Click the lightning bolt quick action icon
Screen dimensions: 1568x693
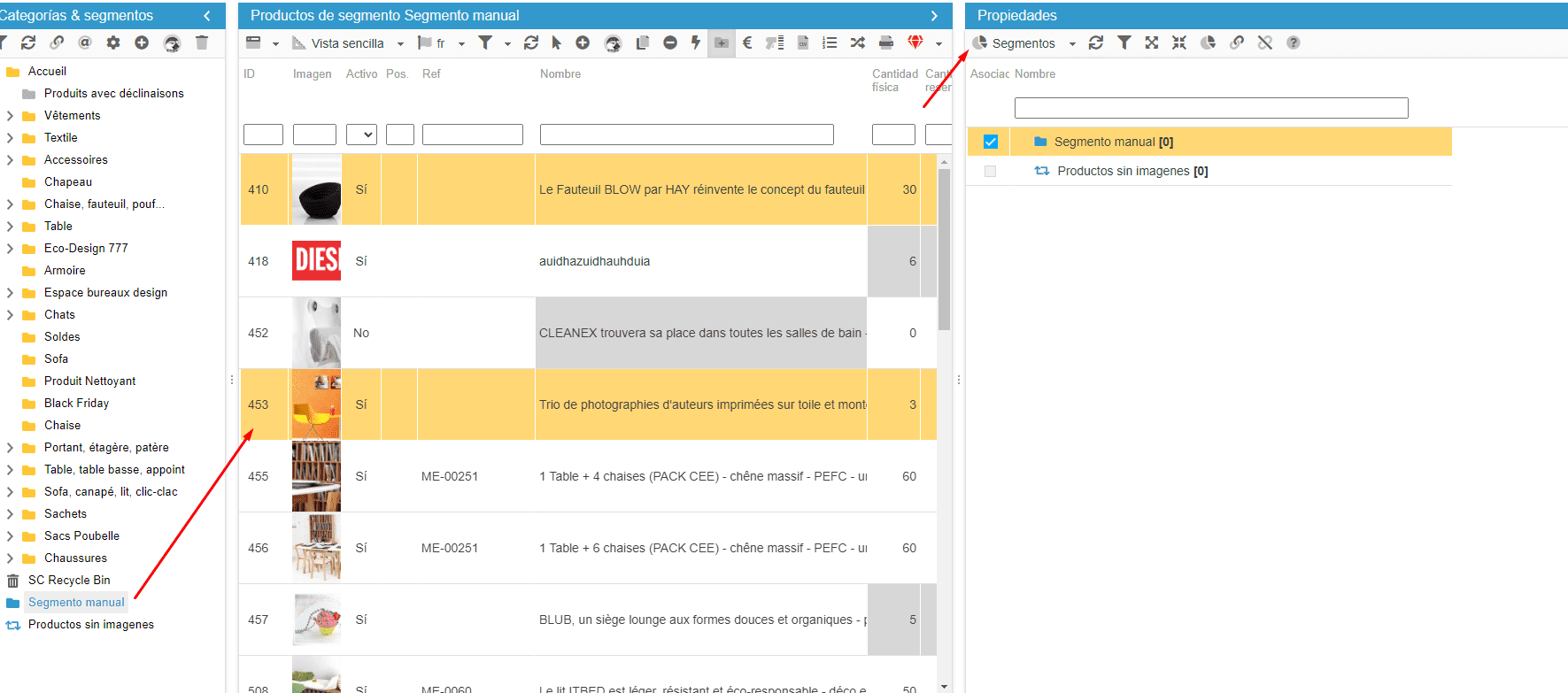coord(696,42)
